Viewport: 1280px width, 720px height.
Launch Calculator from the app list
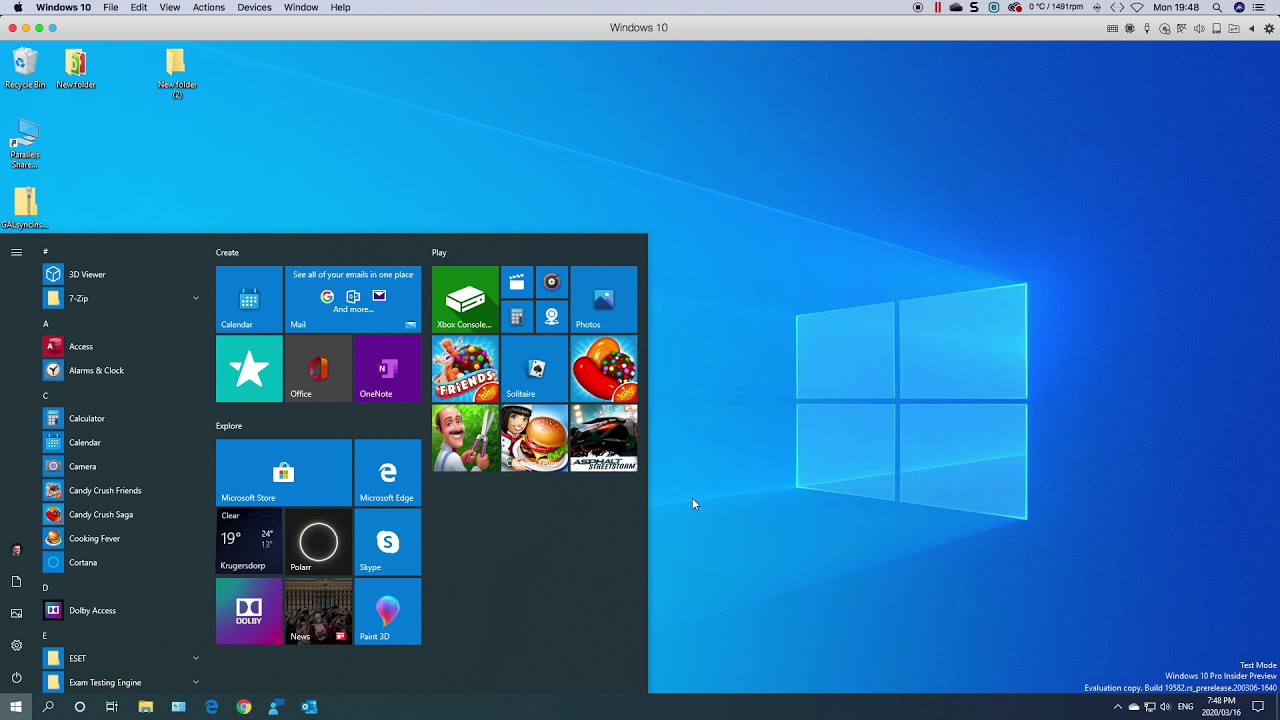coord(120,418)
